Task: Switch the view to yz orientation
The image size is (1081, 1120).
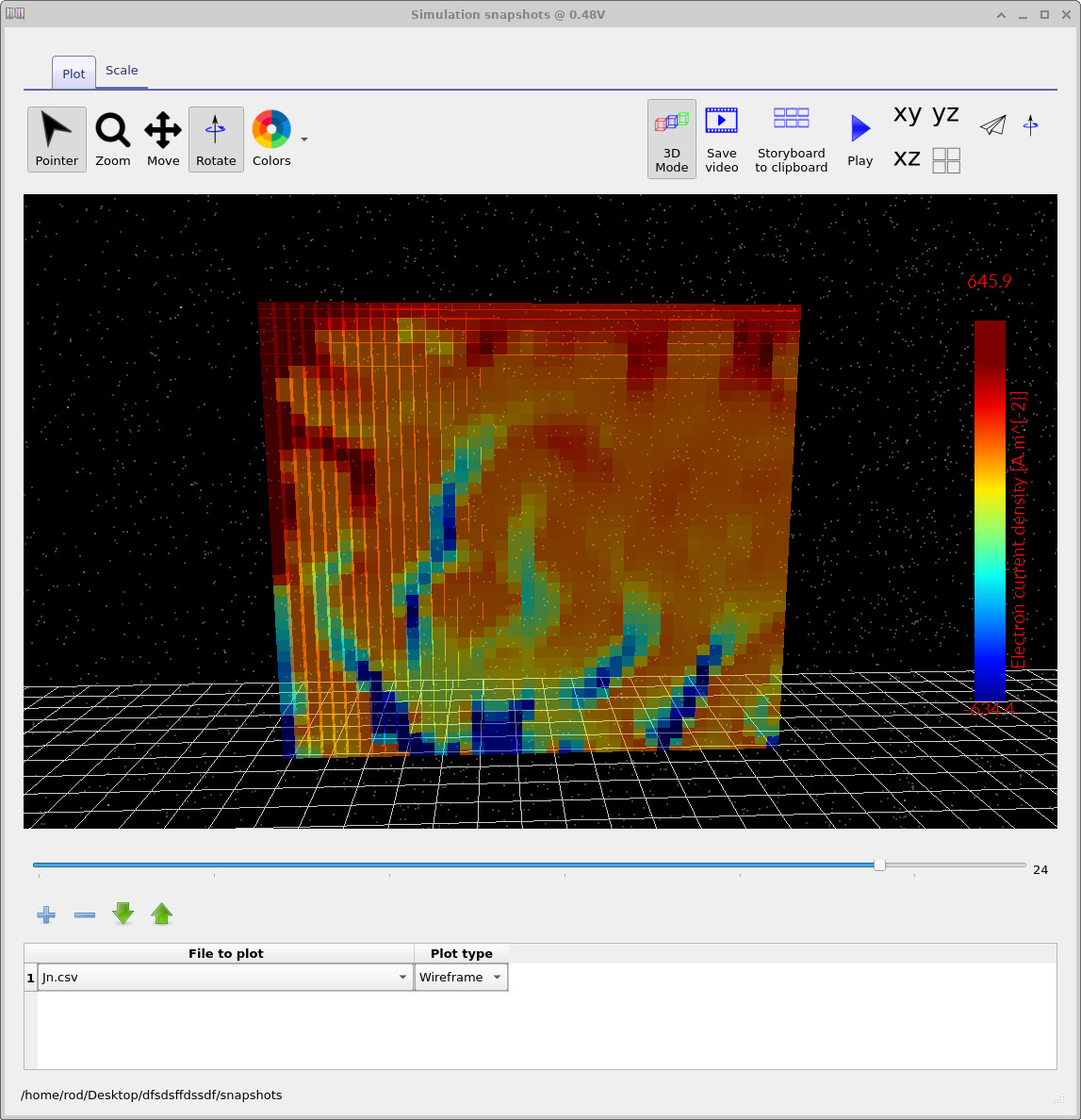Action: [944, 113]
